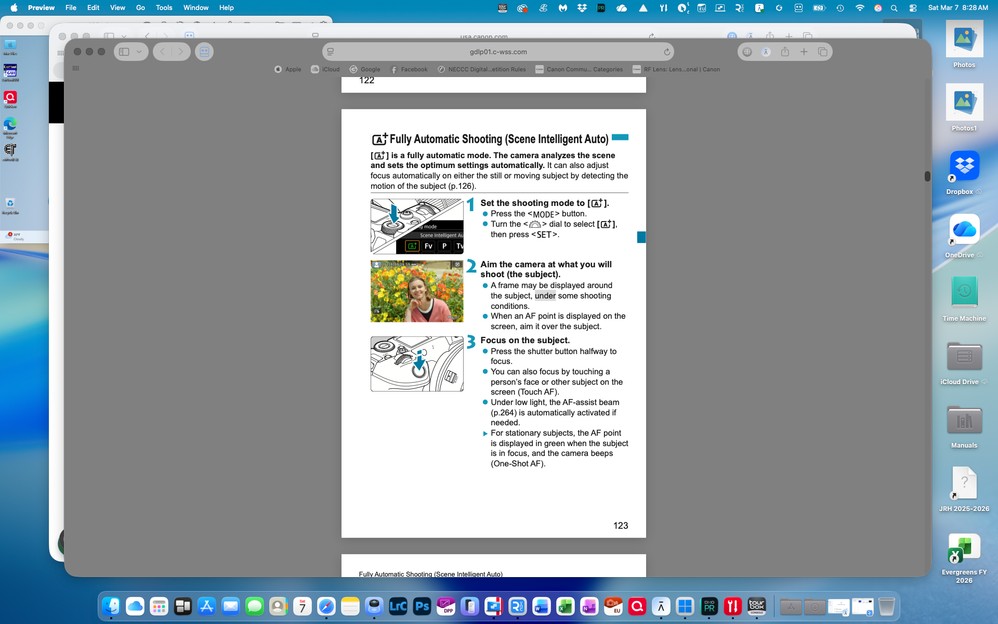
Task: Click the globe extension icon in toolbar
Action: click(747, 52)
